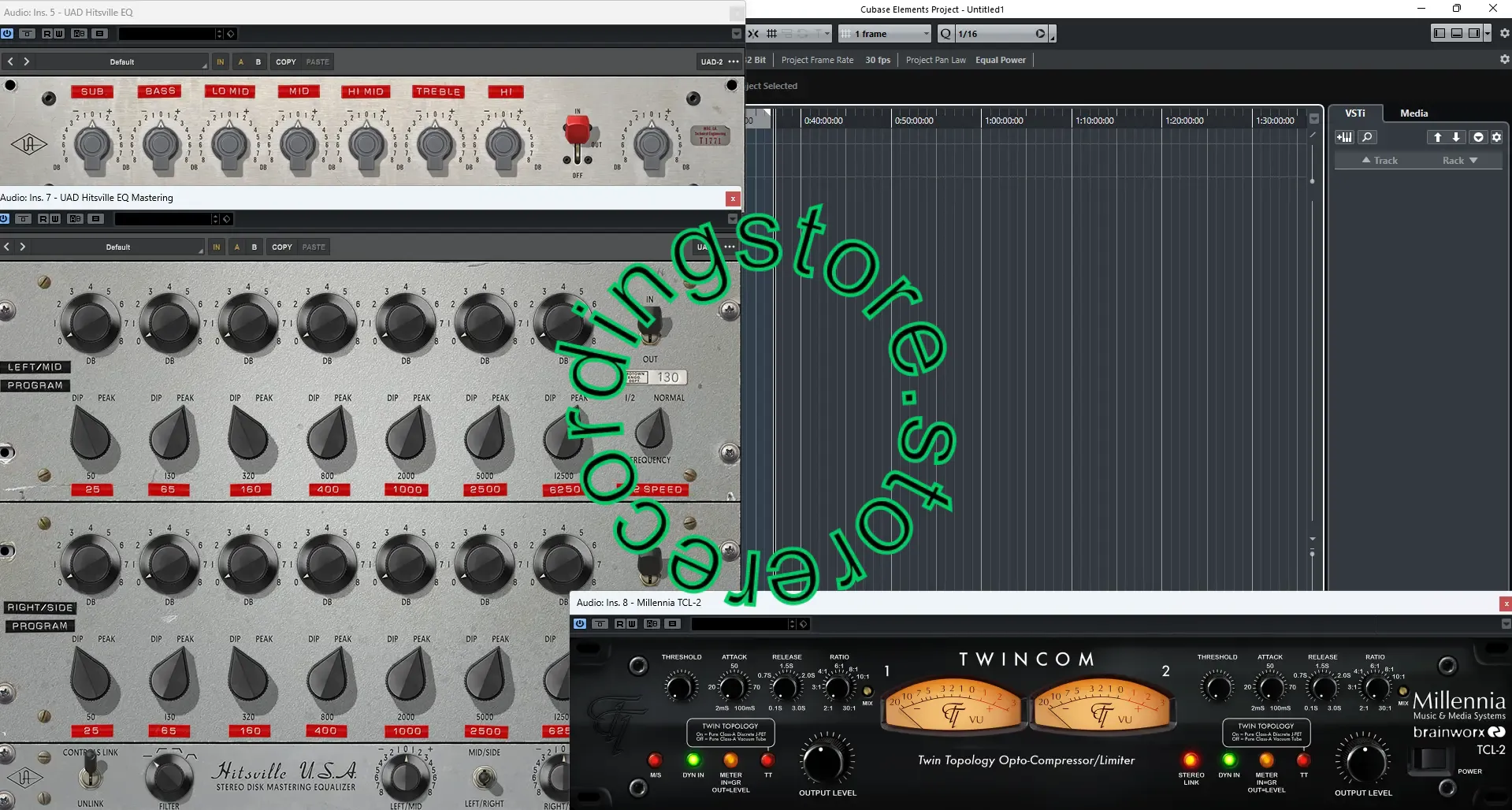Click the VSTi rack up arrow icon
1512x810 pixels.
pyautogui.click(x=1437, y=137)
